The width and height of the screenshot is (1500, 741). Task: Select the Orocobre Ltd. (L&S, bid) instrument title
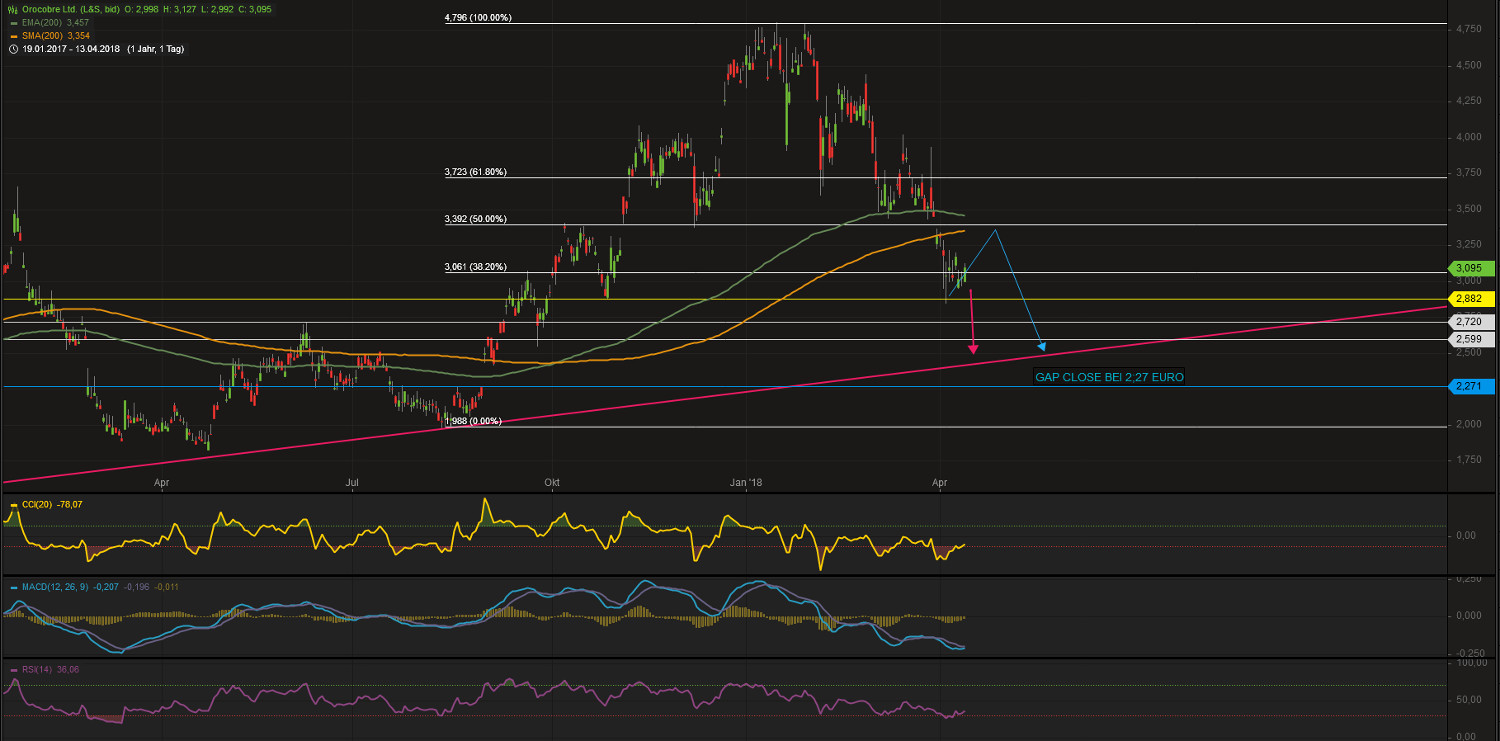(x=71, y=9)
